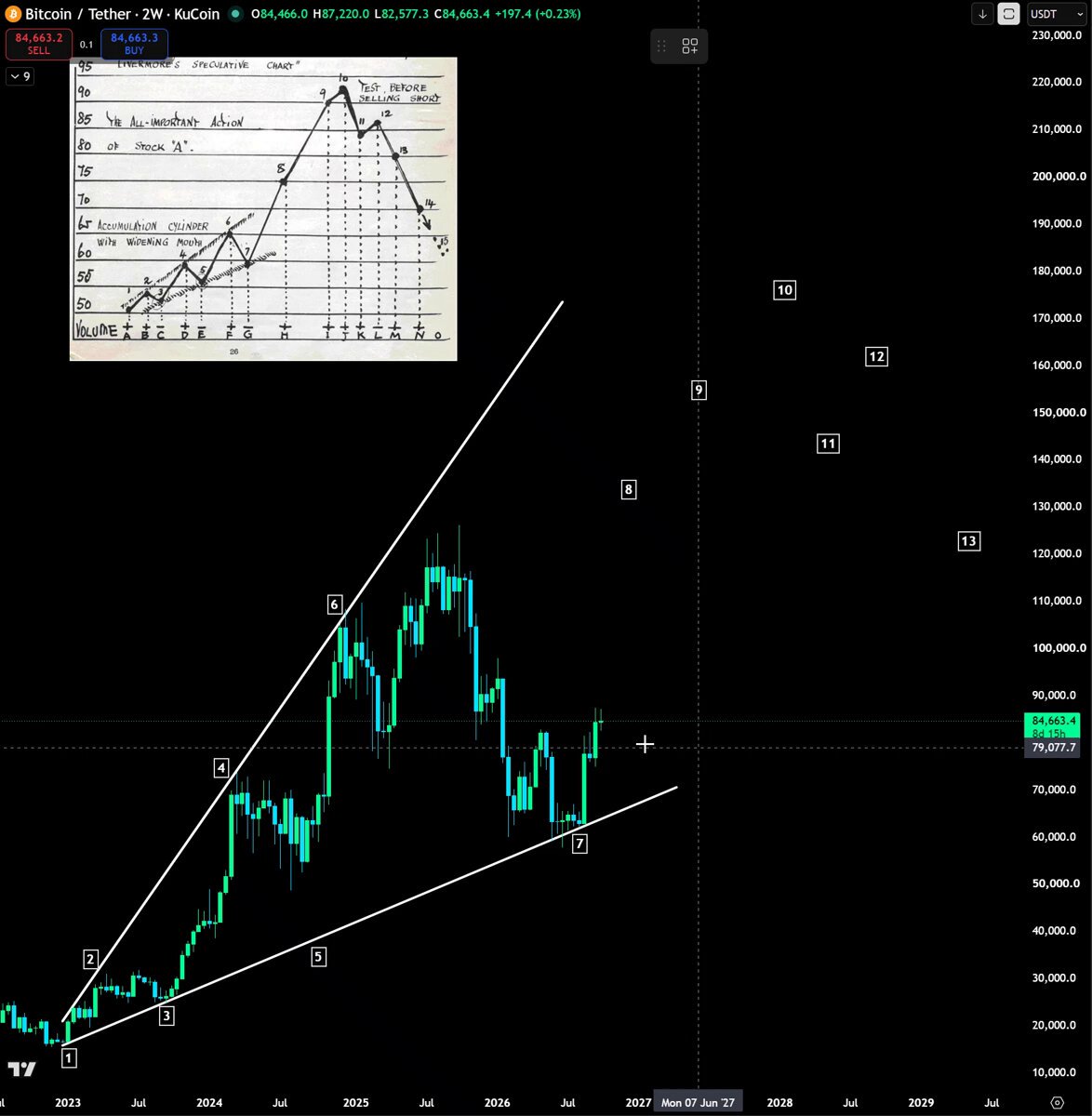Select the chart marker labeled 4
Screen dimensions: 1092x1116
point(221,768)
